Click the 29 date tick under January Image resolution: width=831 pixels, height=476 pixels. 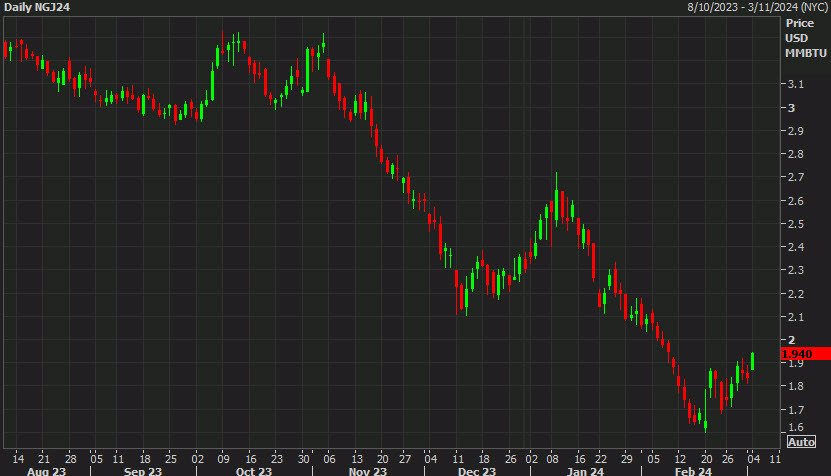pyautogui.click(x=627, y=459)
